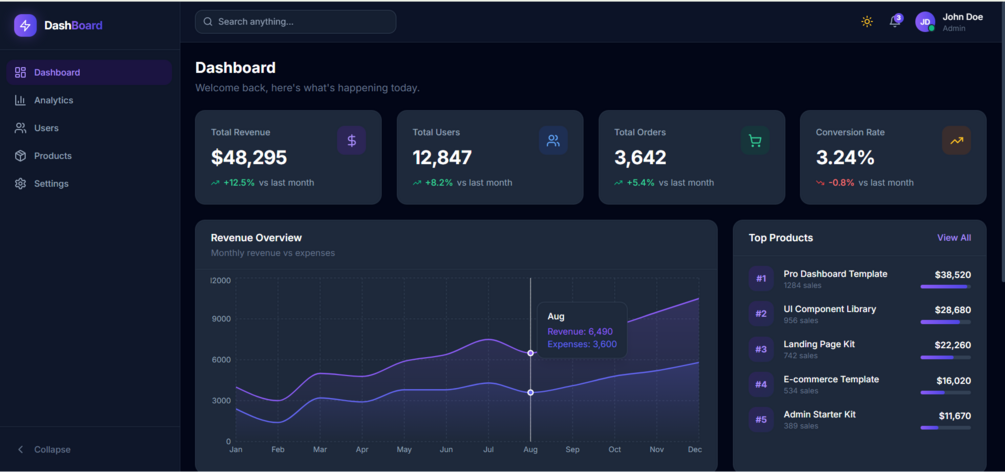Open Settings in the sidebar
Screen dimensions: 1005x472
(89, 183)
